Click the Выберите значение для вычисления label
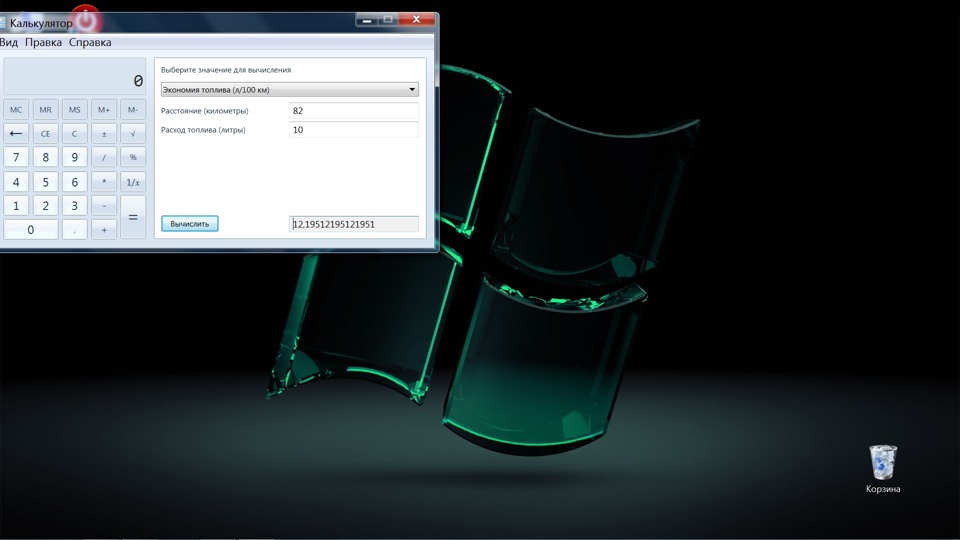The image size is (960, 540). point(226,70)
